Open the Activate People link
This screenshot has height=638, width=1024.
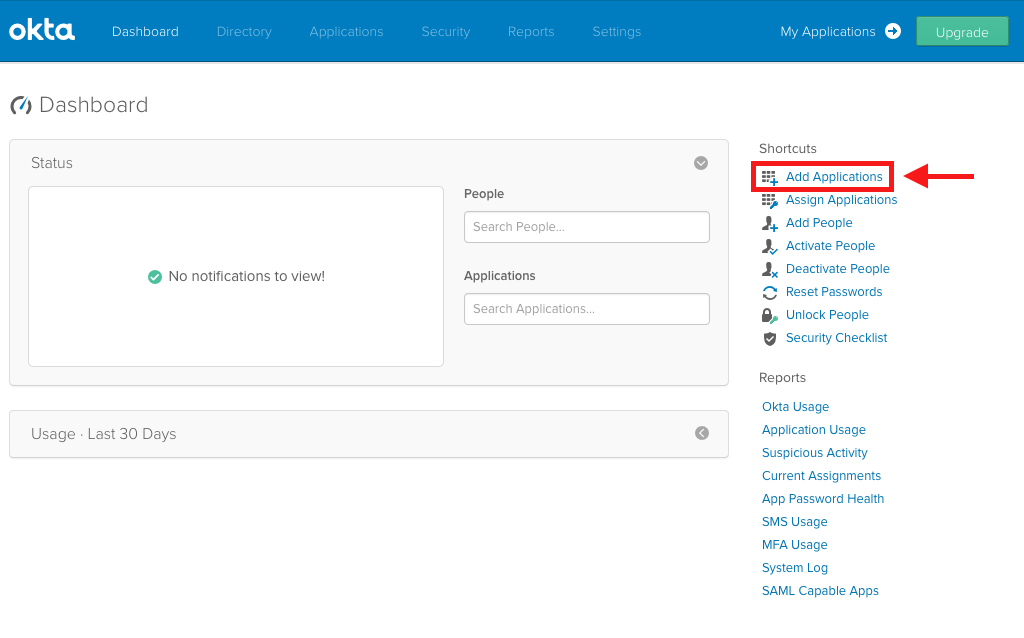pyautogui.click(x=830, y=246)
